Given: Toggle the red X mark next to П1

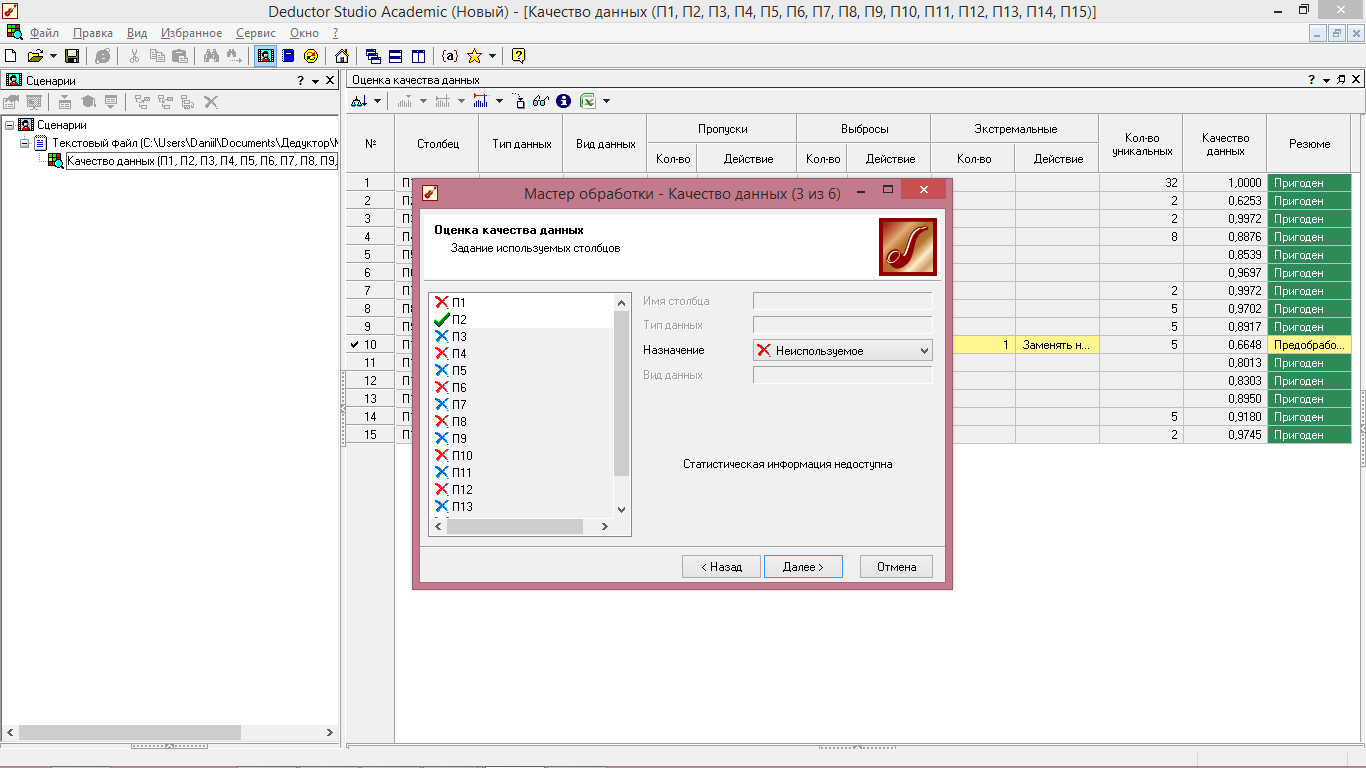Looking at the screenshot, I should coord(441,303).
